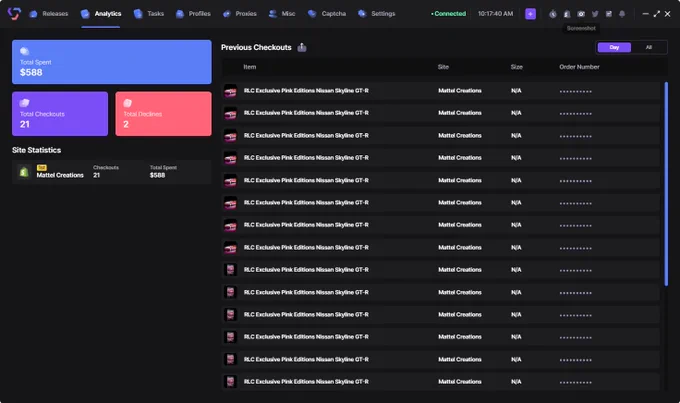The height and width of the screenshot is (403, 680).
Task: Click the Twitter bird icon
Action: coord(595,14)
